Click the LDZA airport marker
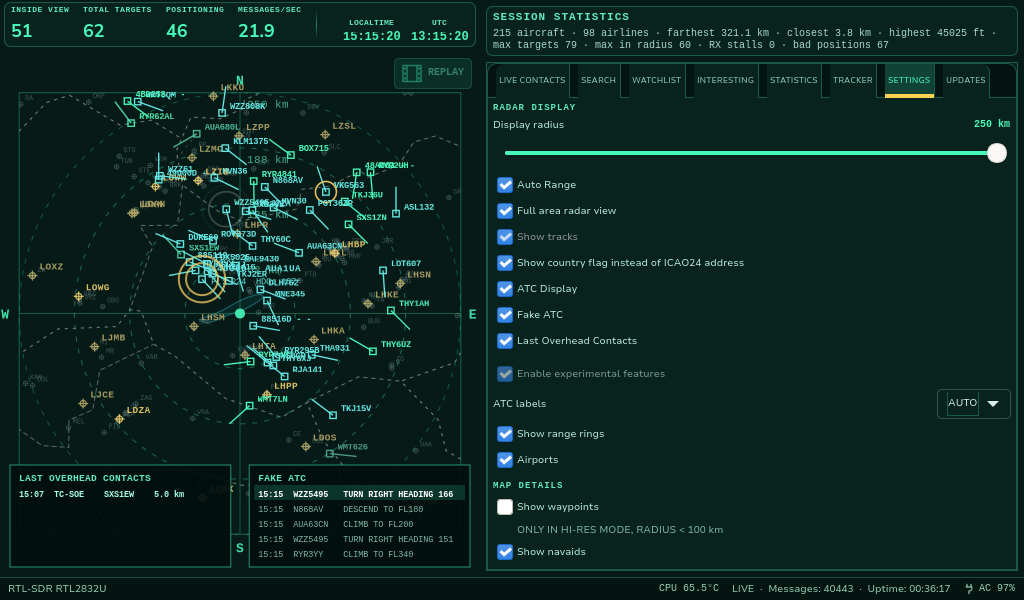This screenshot has height=600, width=1024. pyautogui.click(x=120, y=419)
